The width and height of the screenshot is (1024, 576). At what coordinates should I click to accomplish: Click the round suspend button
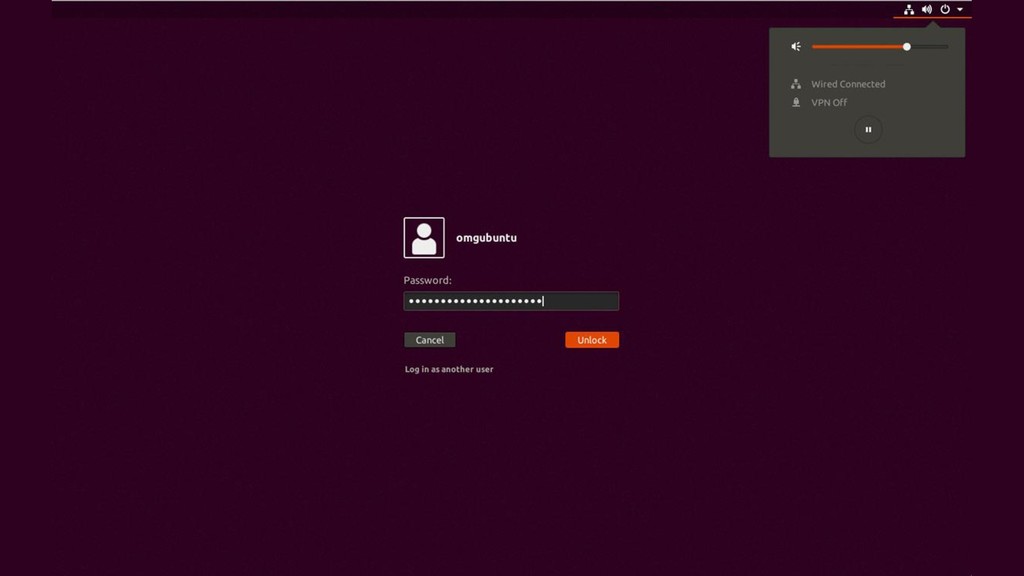click(868, 129)
